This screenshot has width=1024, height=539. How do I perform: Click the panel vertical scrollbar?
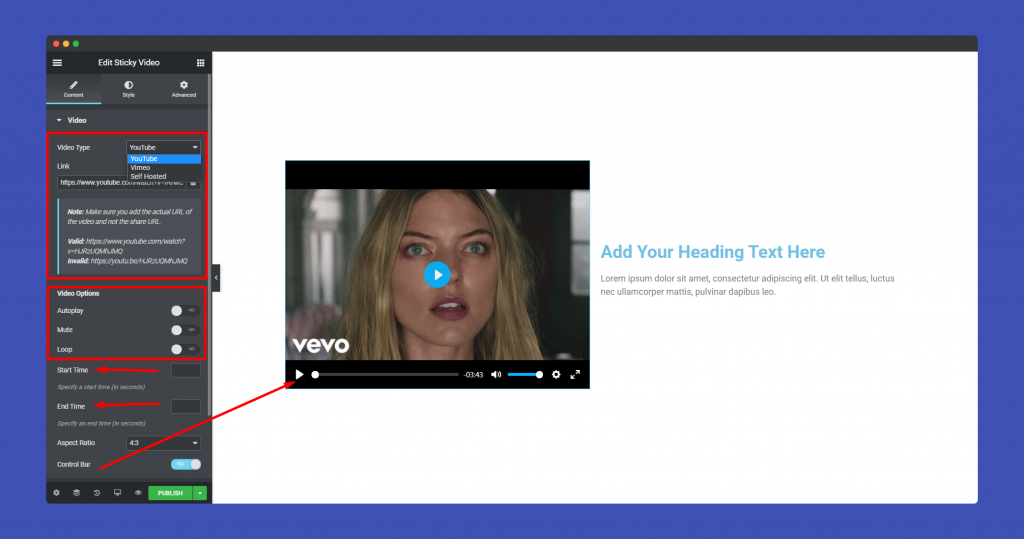click(x=209, y=245)
